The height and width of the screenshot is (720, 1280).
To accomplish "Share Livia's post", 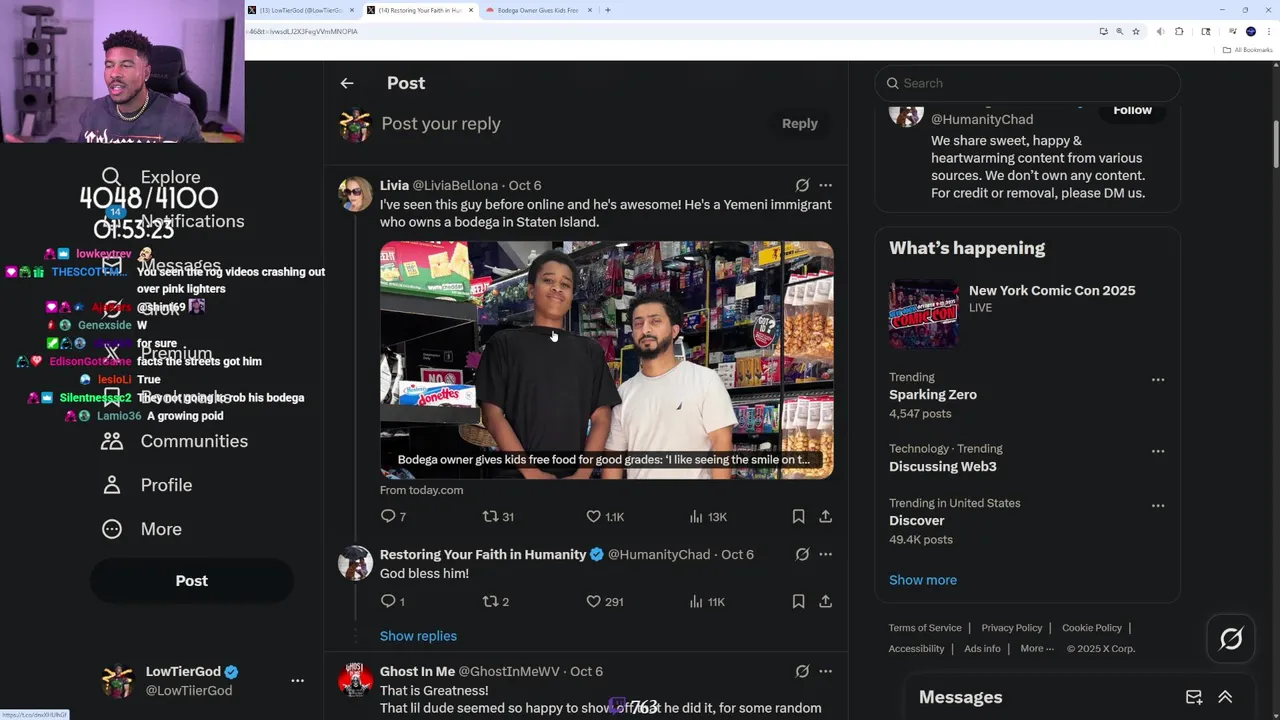I will tap(825, 517).
